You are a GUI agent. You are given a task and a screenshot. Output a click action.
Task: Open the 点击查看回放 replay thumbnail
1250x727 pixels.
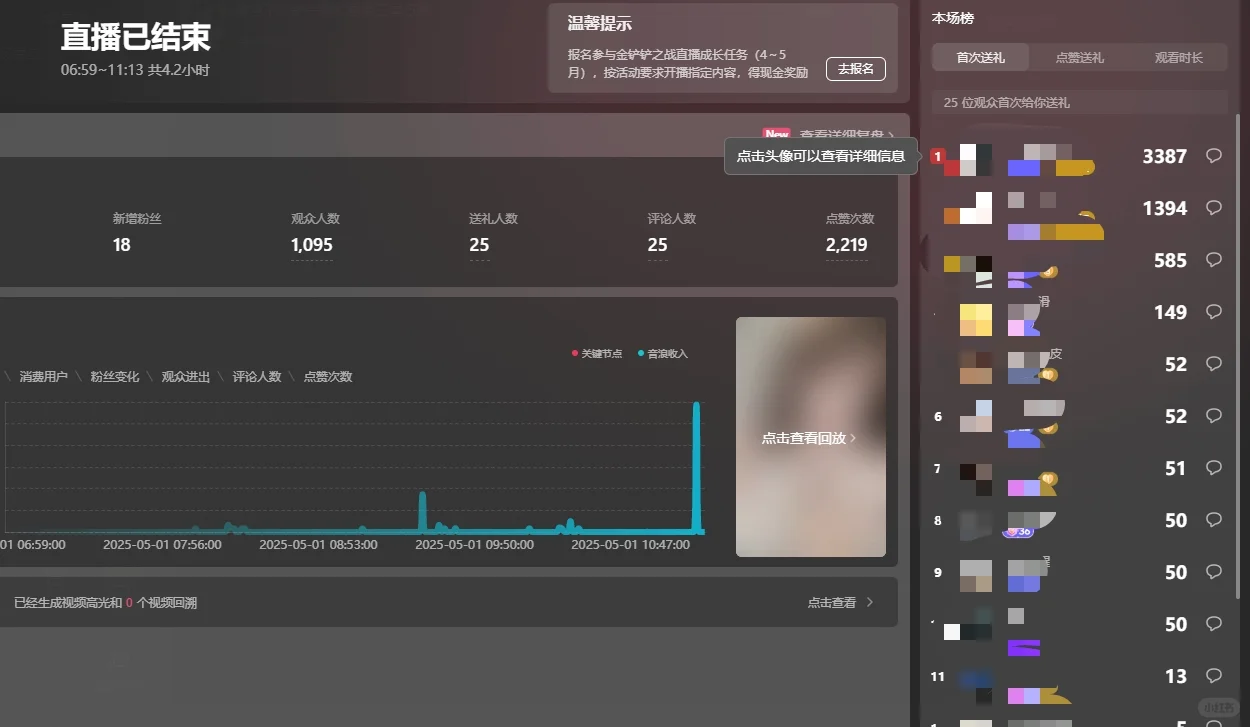[811, 437]
